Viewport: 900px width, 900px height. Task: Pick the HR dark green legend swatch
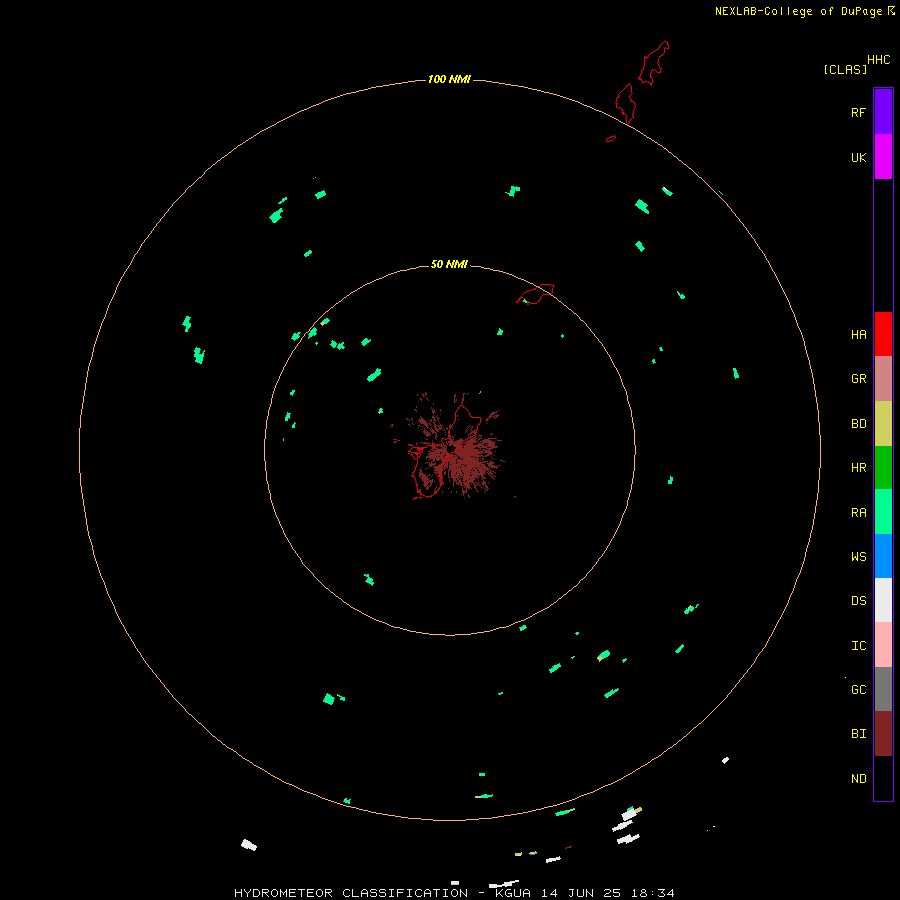tap(883, 468)
